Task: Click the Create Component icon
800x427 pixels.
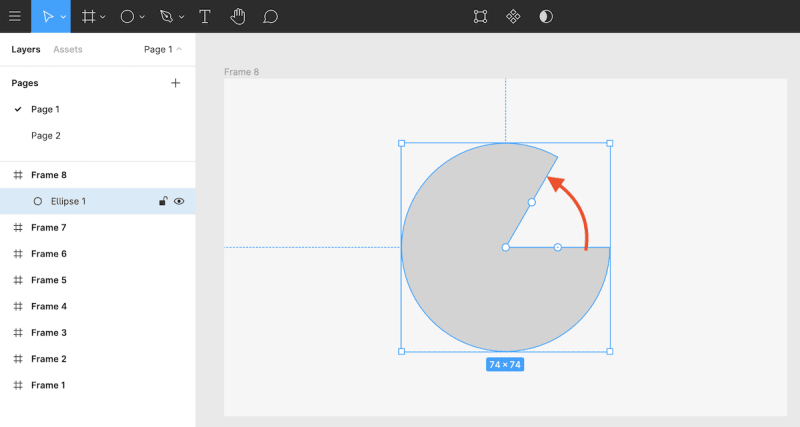Action: pos(513,16)
